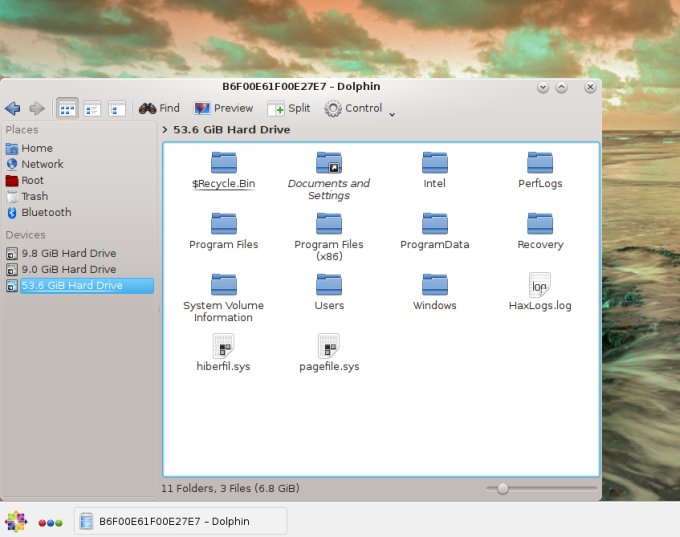
Task: Select the Intel folder
Action: (435, 170)
